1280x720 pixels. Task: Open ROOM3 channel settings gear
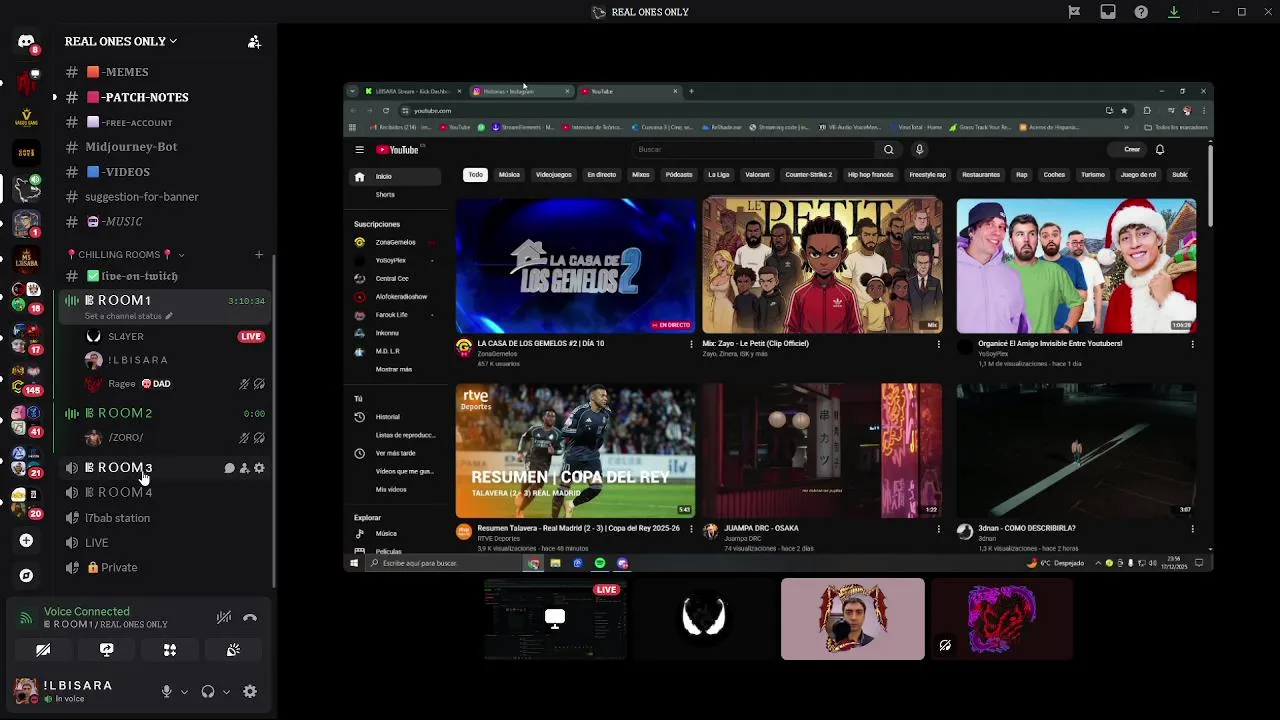(x=259, y=468)
